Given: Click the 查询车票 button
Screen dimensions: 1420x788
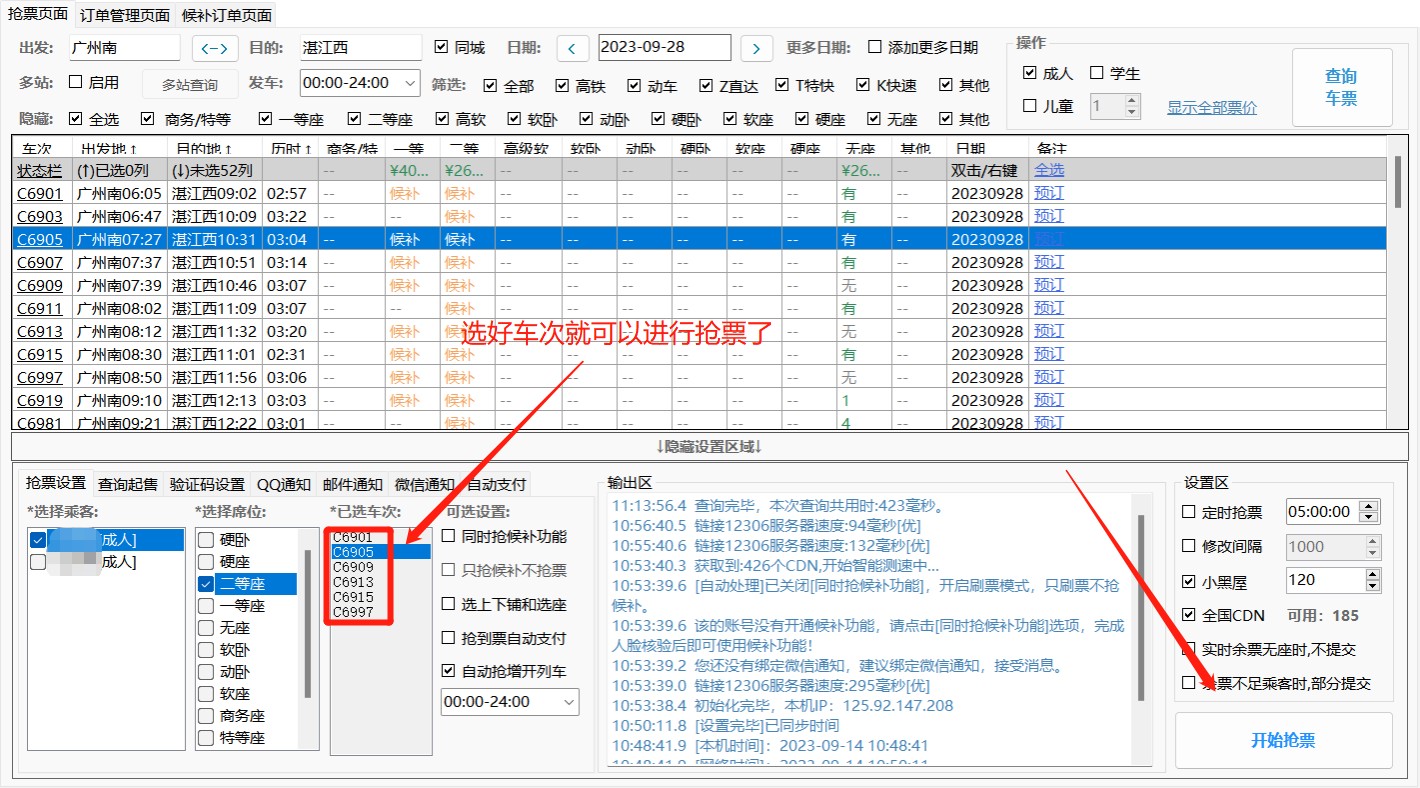Looking at the screenshot, I should click(1342, 88).
